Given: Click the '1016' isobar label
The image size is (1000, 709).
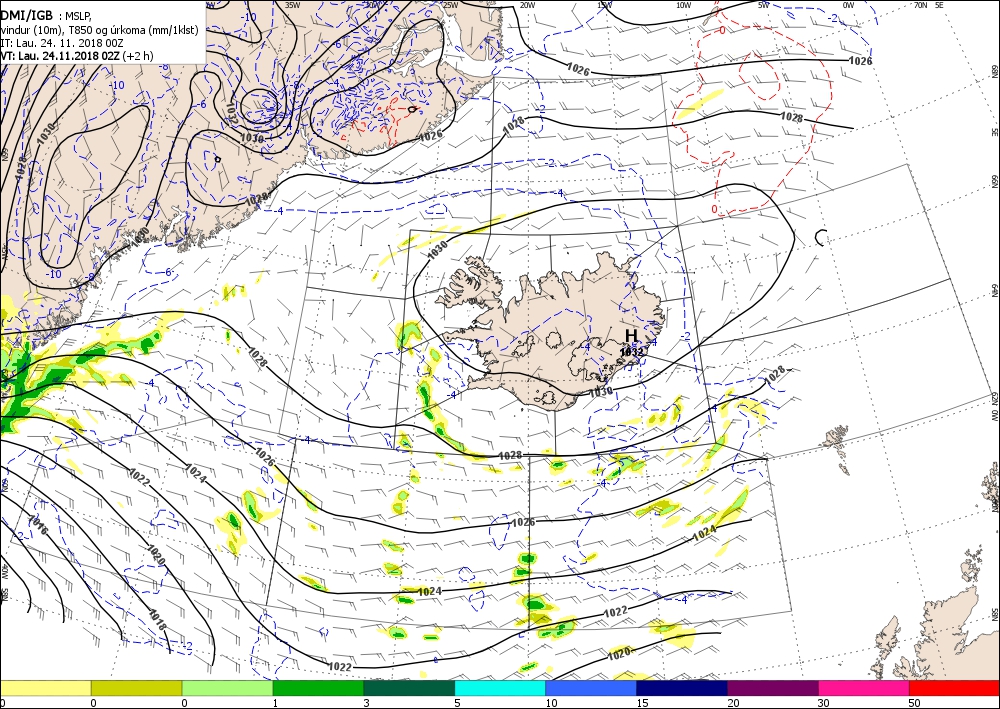Looking at the screenshot, I should pos(38,525).
